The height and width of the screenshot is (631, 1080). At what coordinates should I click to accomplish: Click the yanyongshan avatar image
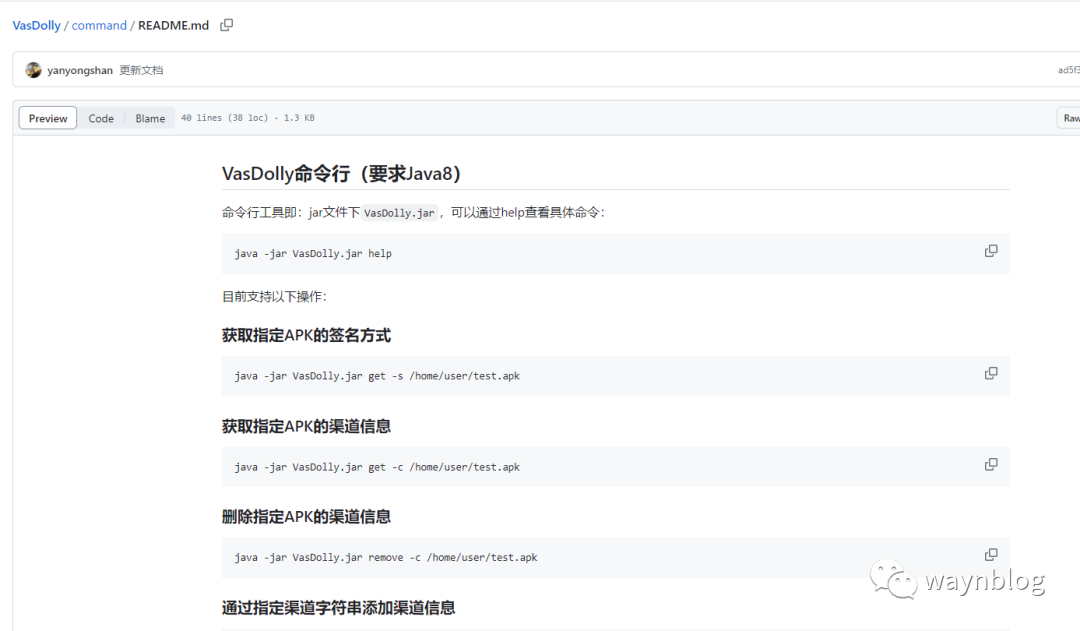(33, 70)
